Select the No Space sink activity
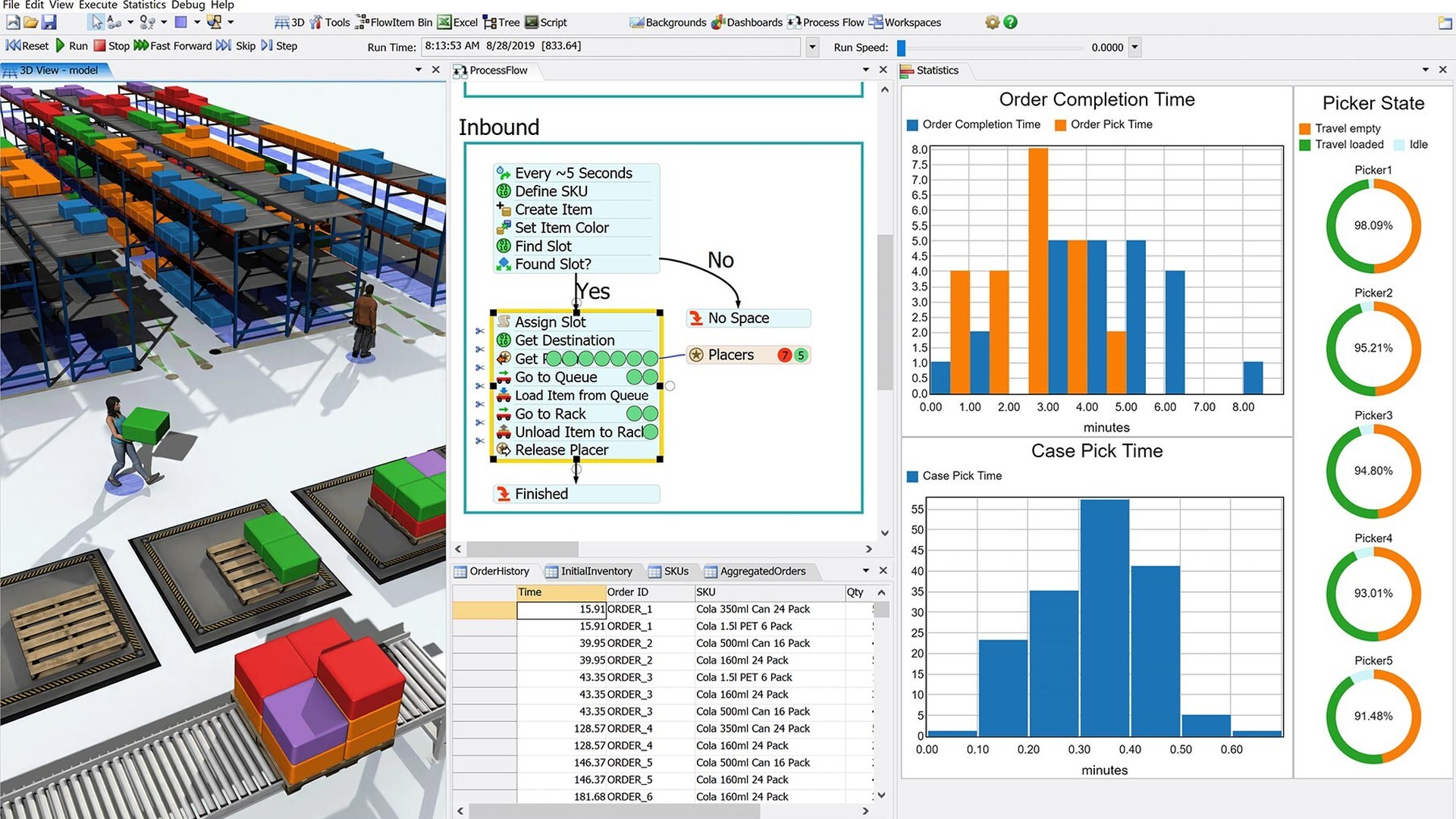Image resolution: width=1456 pixels, height=819 pixels. [x=748, y=318]
